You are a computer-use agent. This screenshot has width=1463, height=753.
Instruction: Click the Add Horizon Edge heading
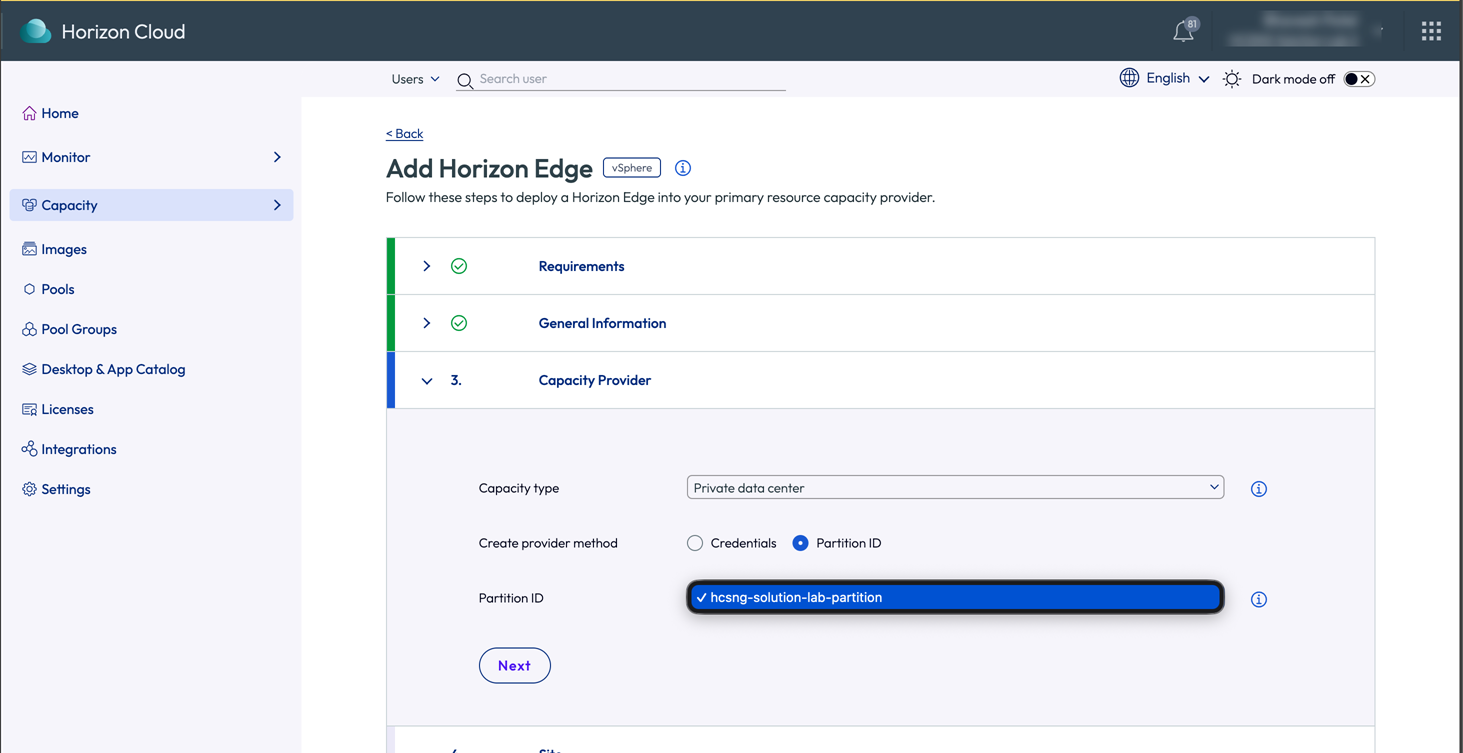click(489, 169)
